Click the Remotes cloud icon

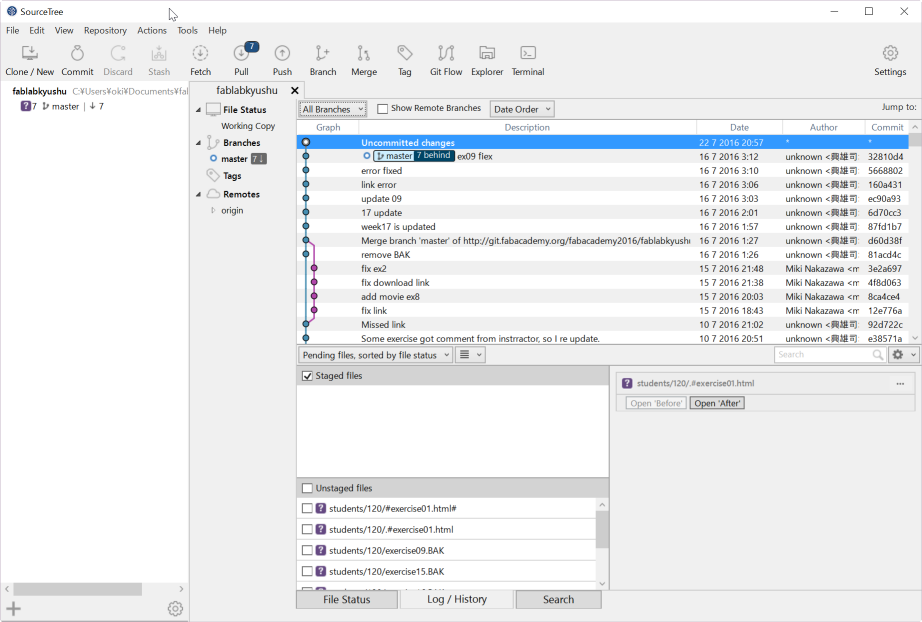(x=213, y=194)
